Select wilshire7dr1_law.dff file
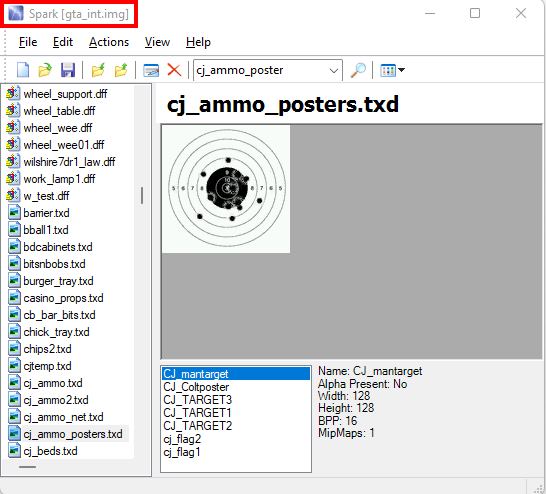The width and height of the screenshot is (546, 494). pos(69,162)
